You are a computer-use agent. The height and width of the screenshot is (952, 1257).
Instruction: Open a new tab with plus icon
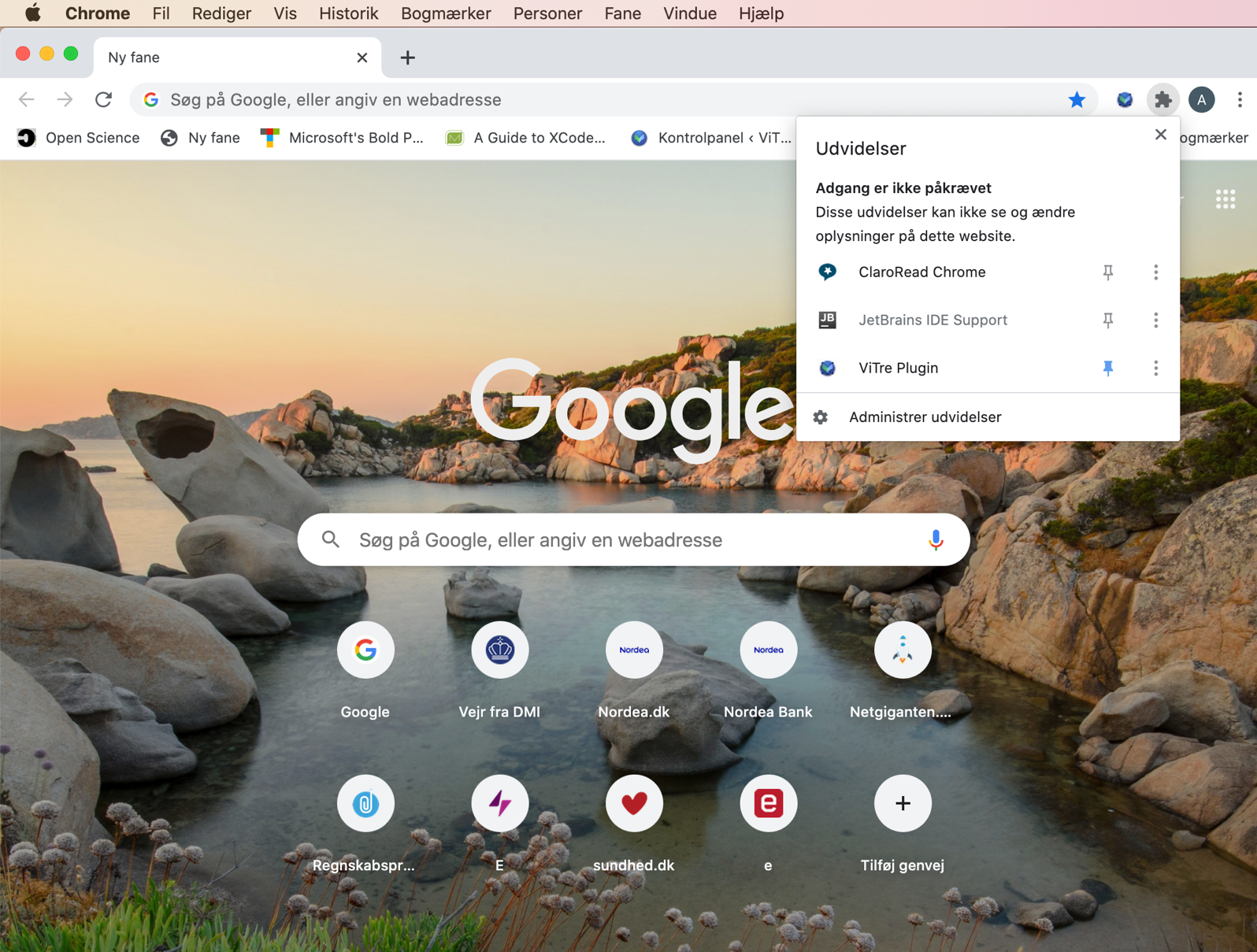tap(407, 57)
